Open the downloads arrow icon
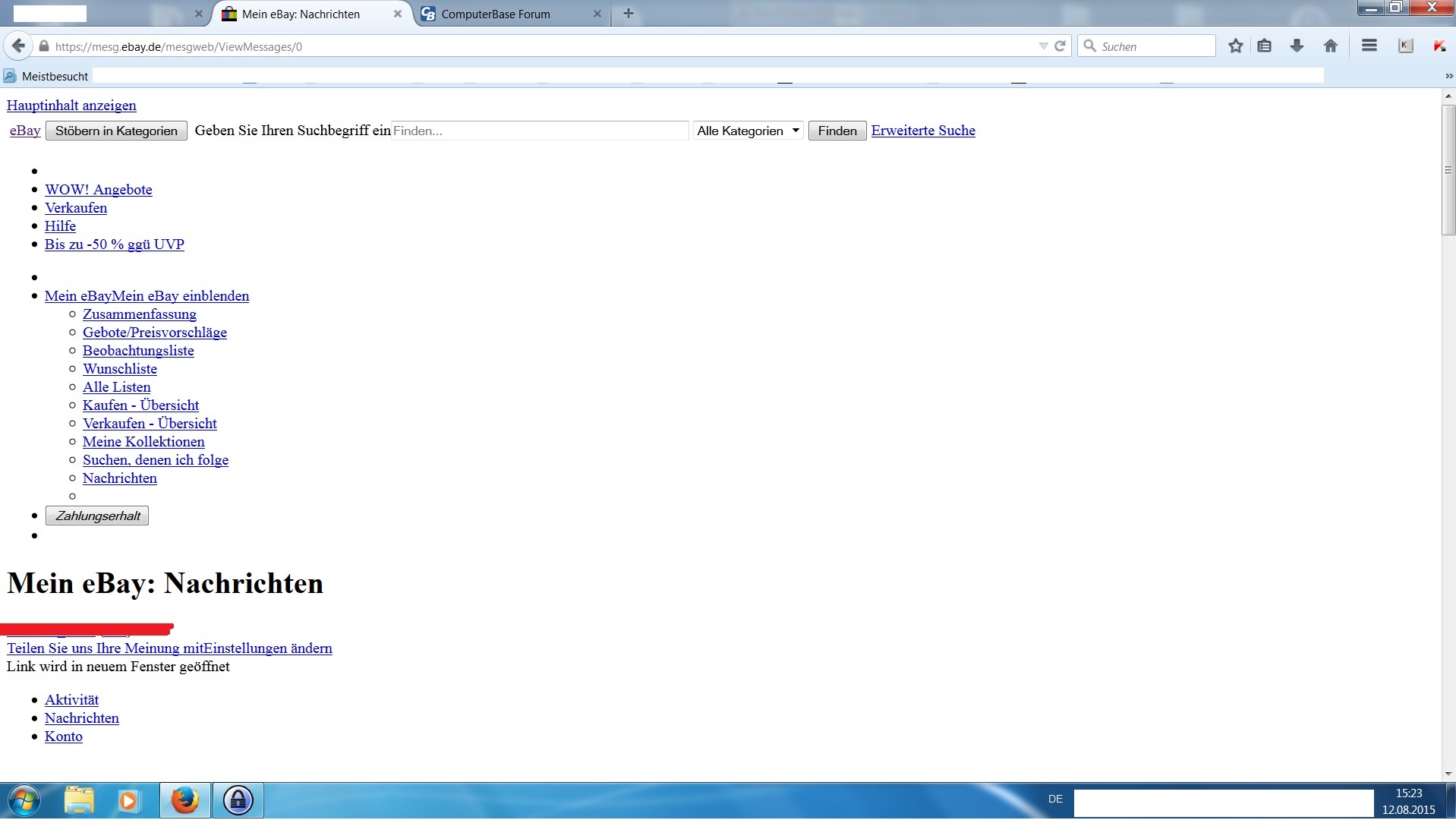 tap(1297, 46)
